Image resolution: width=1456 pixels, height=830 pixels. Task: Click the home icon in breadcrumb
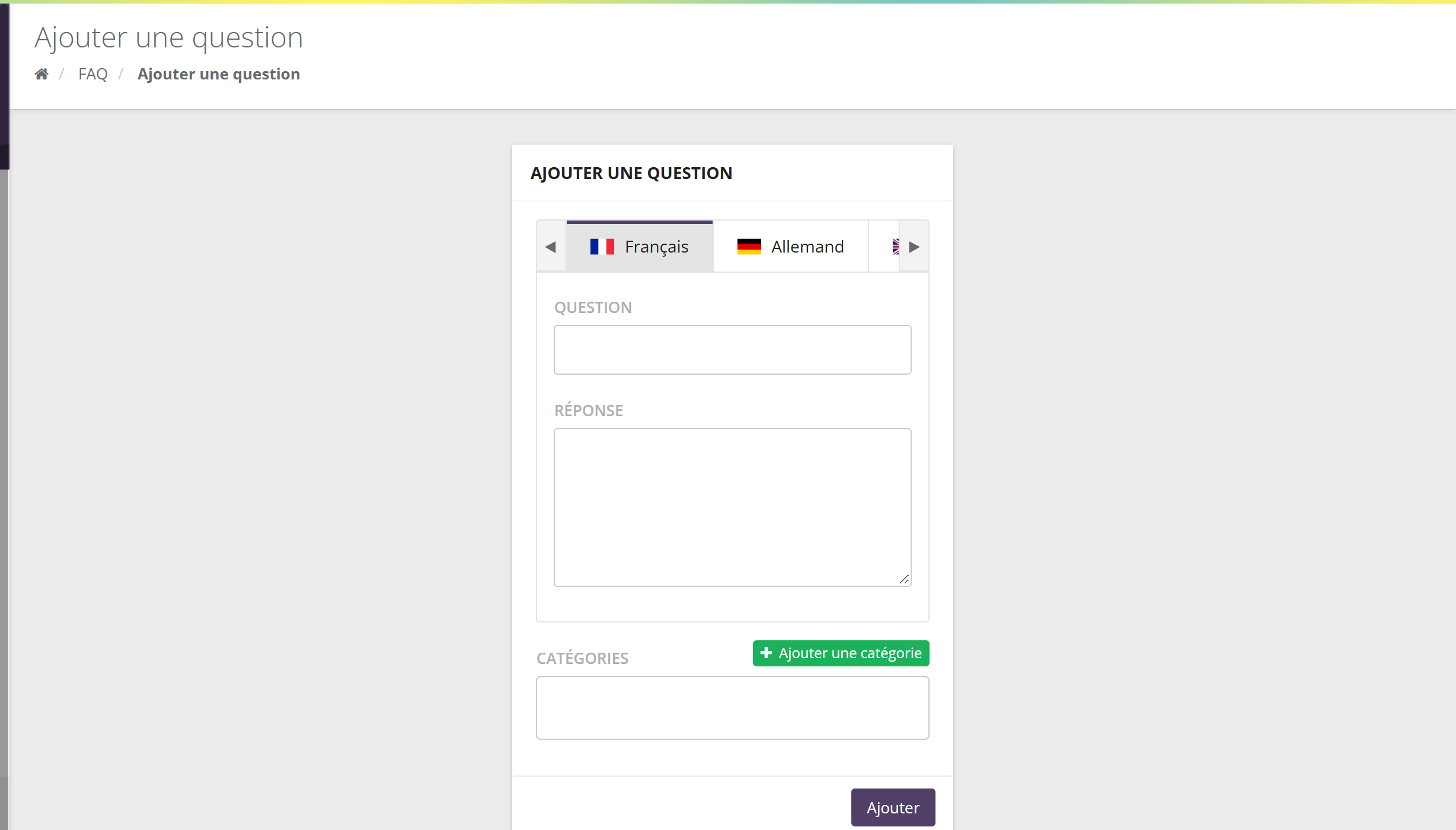coord(41,74)
